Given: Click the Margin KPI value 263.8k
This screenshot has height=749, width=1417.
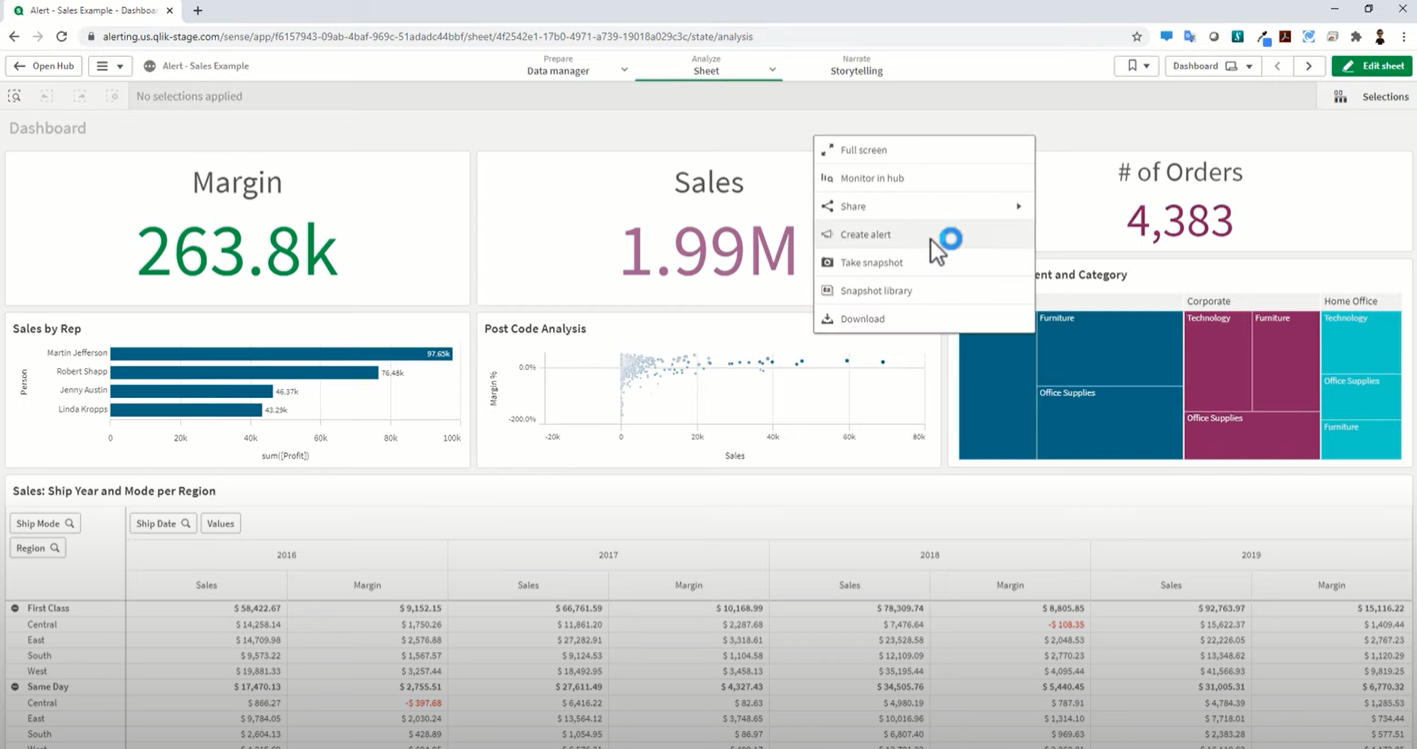Looking at the screenshot, I should [x=237, y=251].
